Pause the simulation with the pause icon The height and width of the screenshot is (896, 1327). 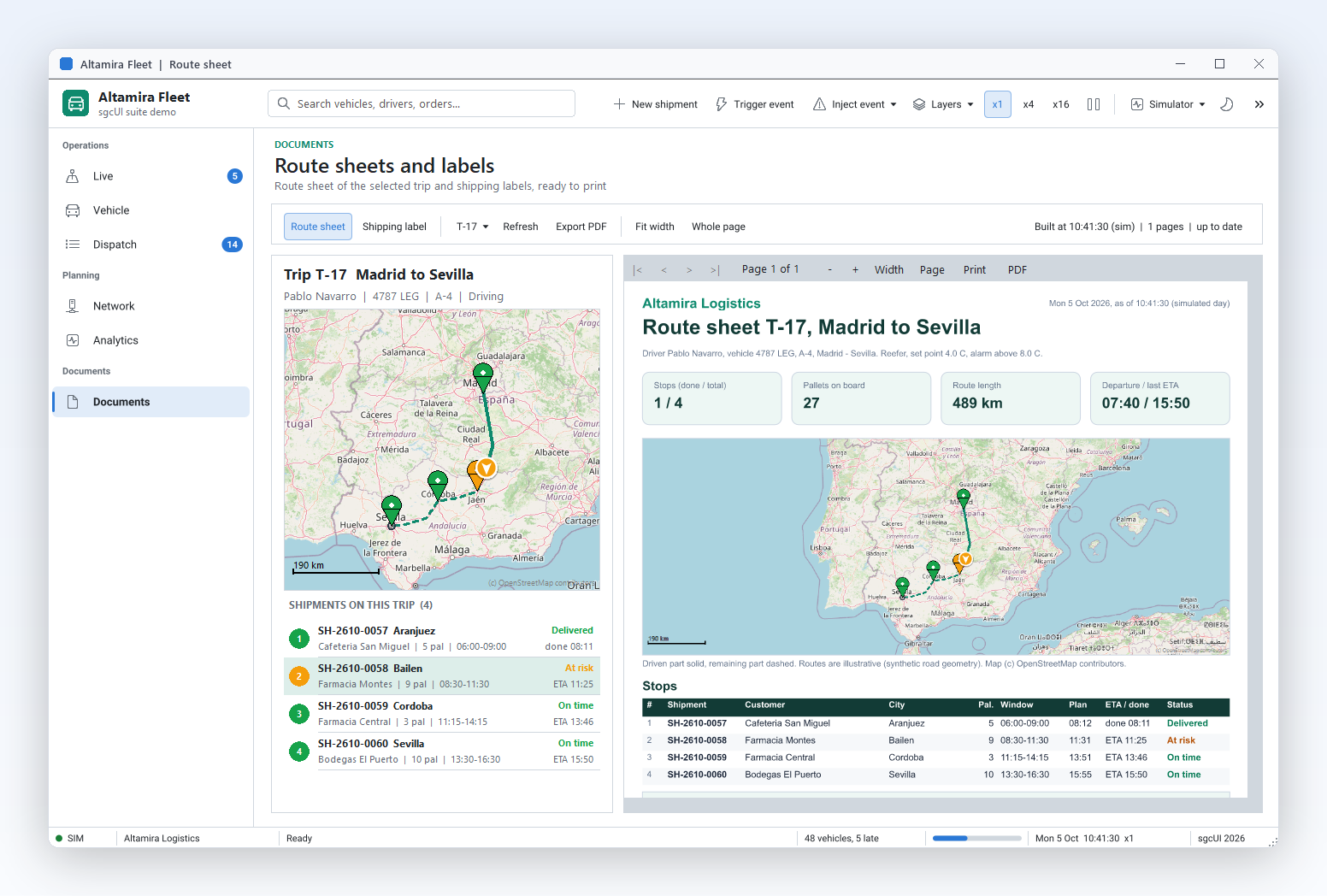click(x=1094, y=104)
